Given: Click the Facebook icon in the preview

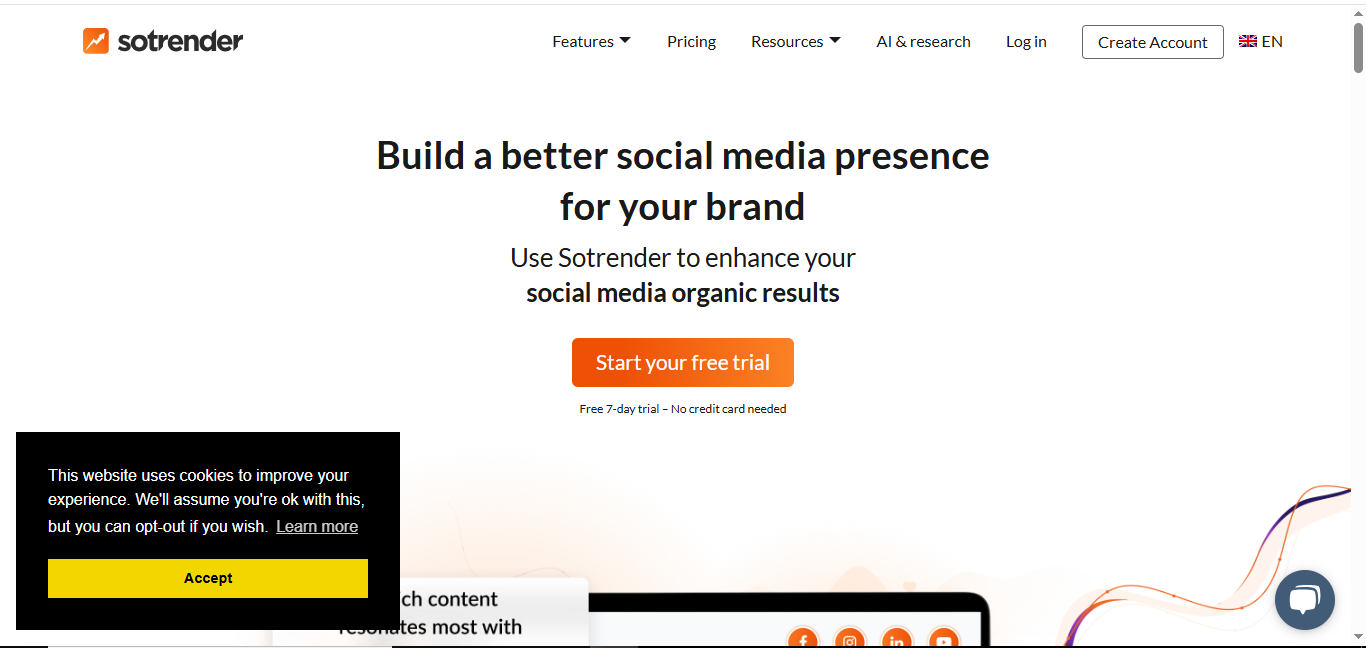Looking at the screenshot, I should tap(803, 640).
